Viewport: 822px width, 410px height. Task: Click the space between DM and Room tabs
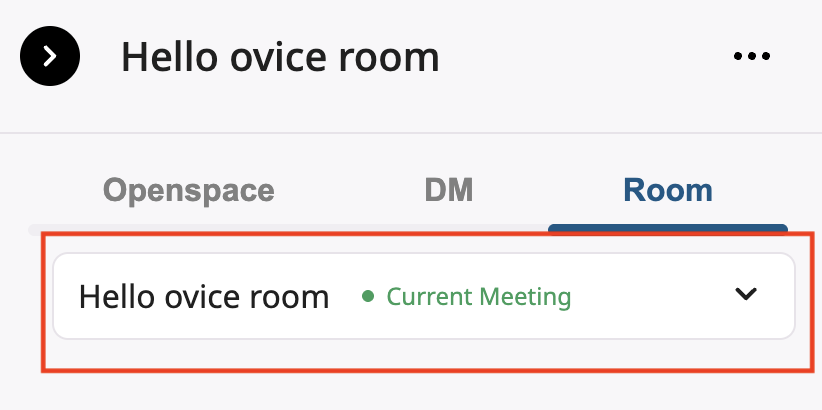tap(548, 190)
